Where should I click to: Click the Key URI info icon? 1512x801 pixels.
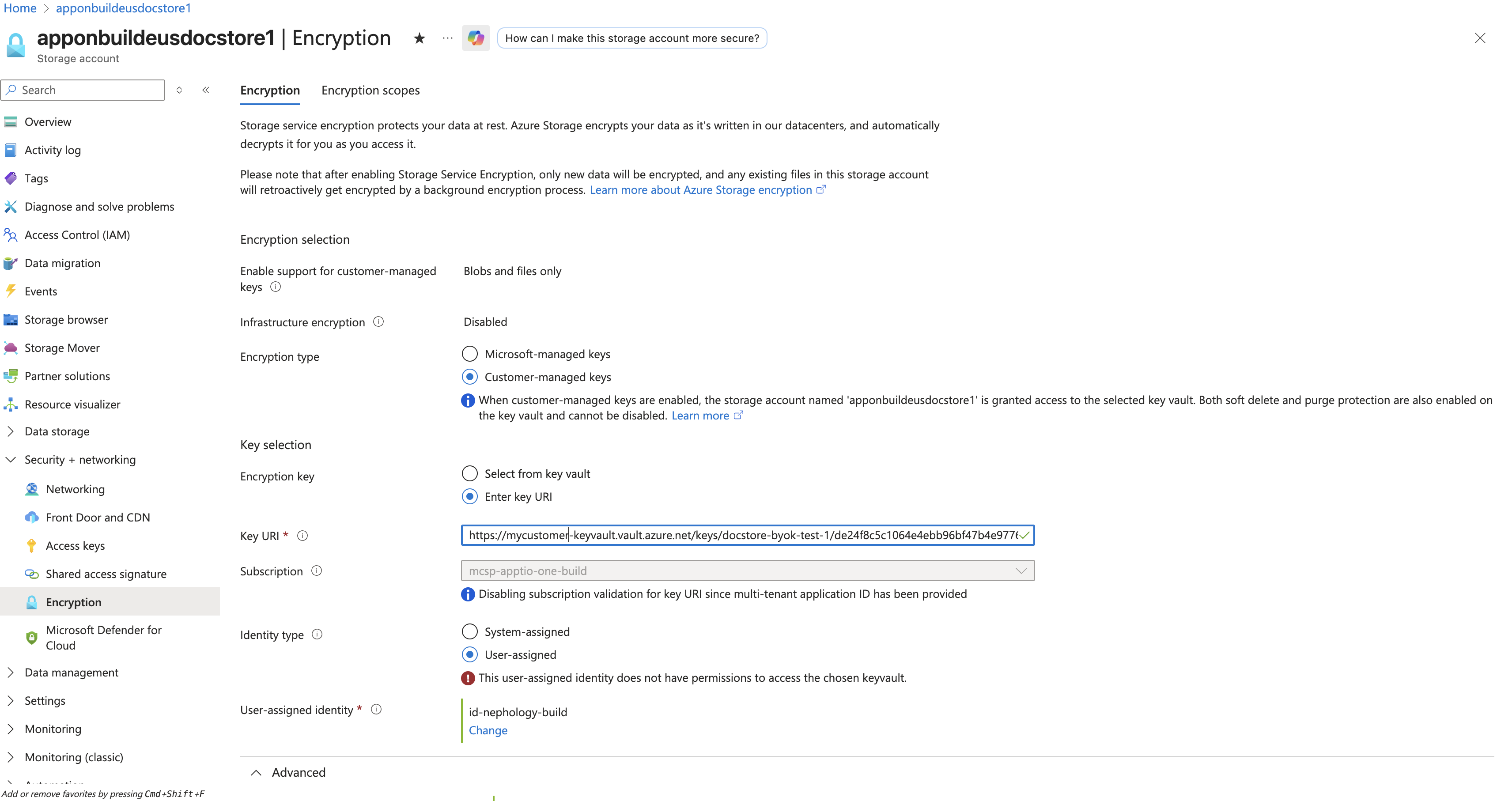click(x=302, y=536)
